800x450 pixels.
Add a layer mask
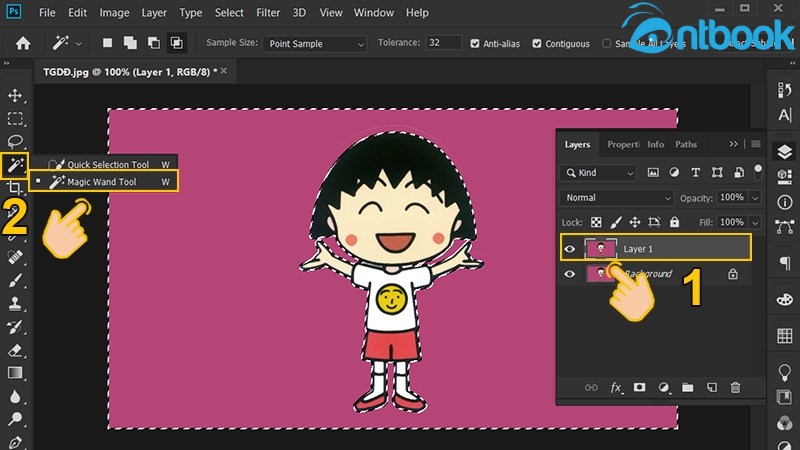tap(639, 388)
